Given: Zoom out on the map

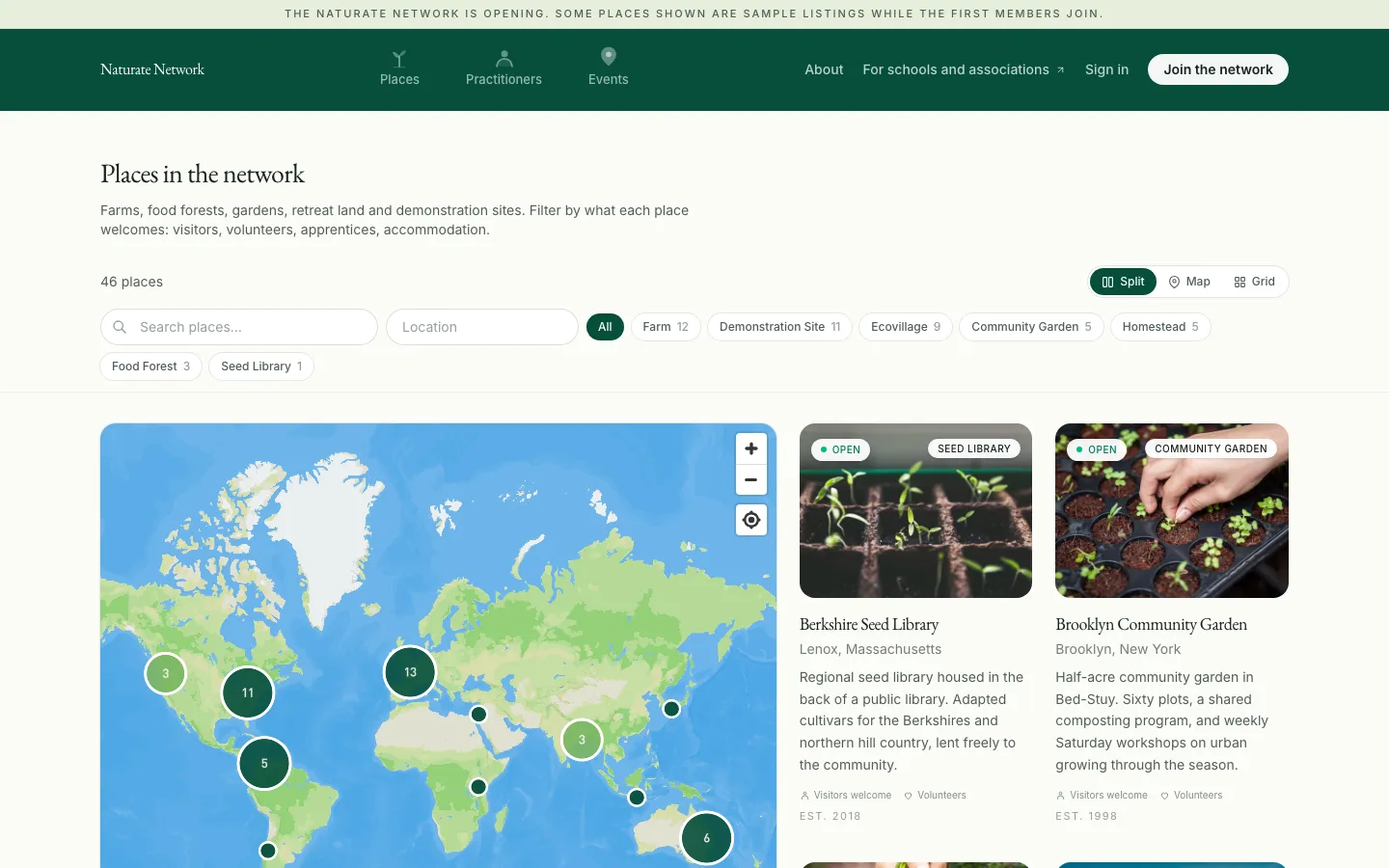Looking at the screenshot, I should point(751,479).
